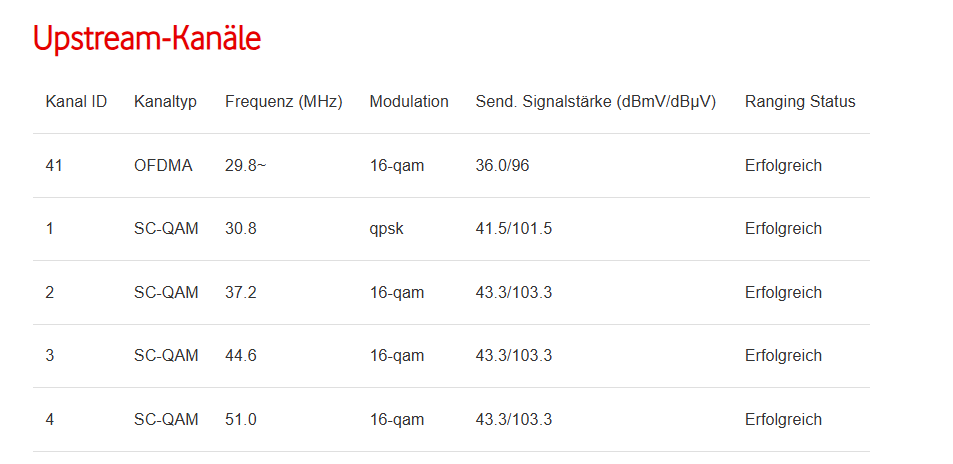This screenshot has height=464, width=953.
Task: Click Erfolgreich status for OFDMA channel
Action: pyautogui.click(x=783, y=166)
